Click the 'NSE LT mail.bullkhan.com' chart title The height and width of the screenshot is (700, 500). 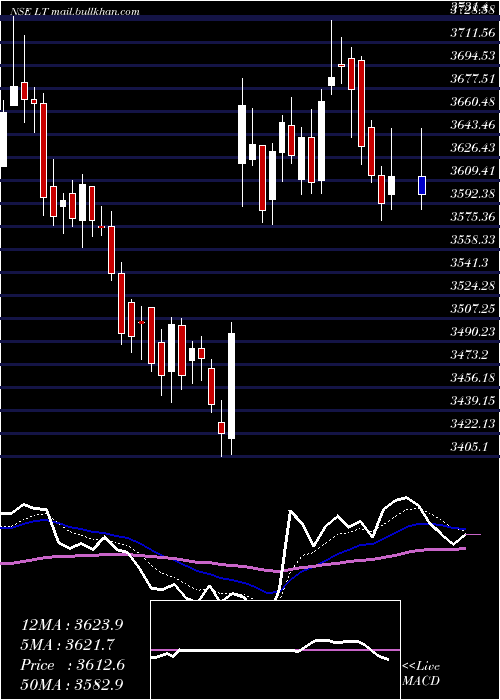coord(75,12)
